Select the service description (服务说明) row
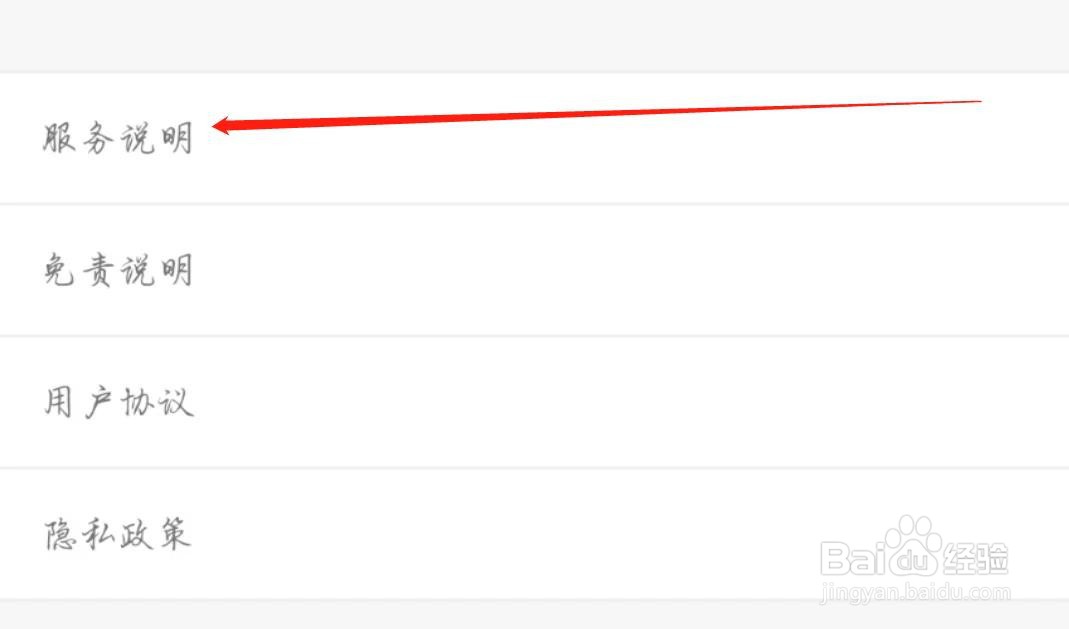Image resolution: width=1069 pixels, height=629 pixels. click(x=534, y=138)
